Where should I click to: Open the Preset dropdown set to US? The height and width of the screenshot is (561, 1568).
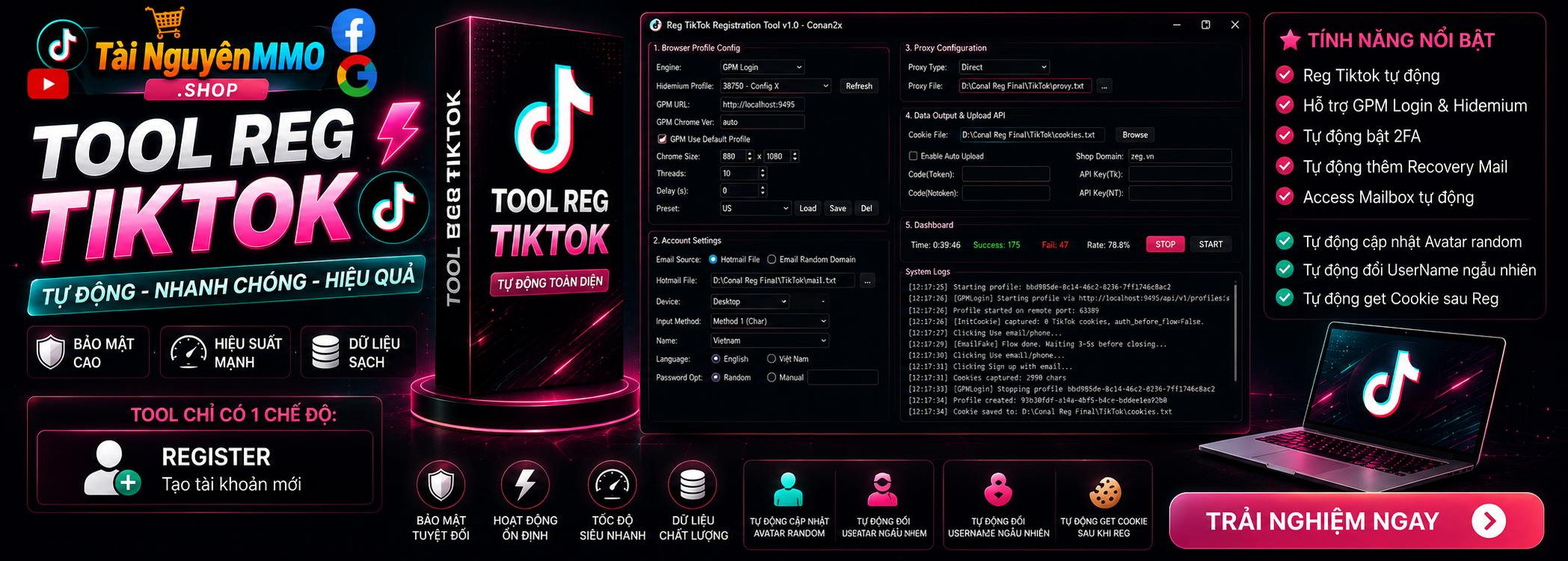pyautogui.click(x=755, y=209)
